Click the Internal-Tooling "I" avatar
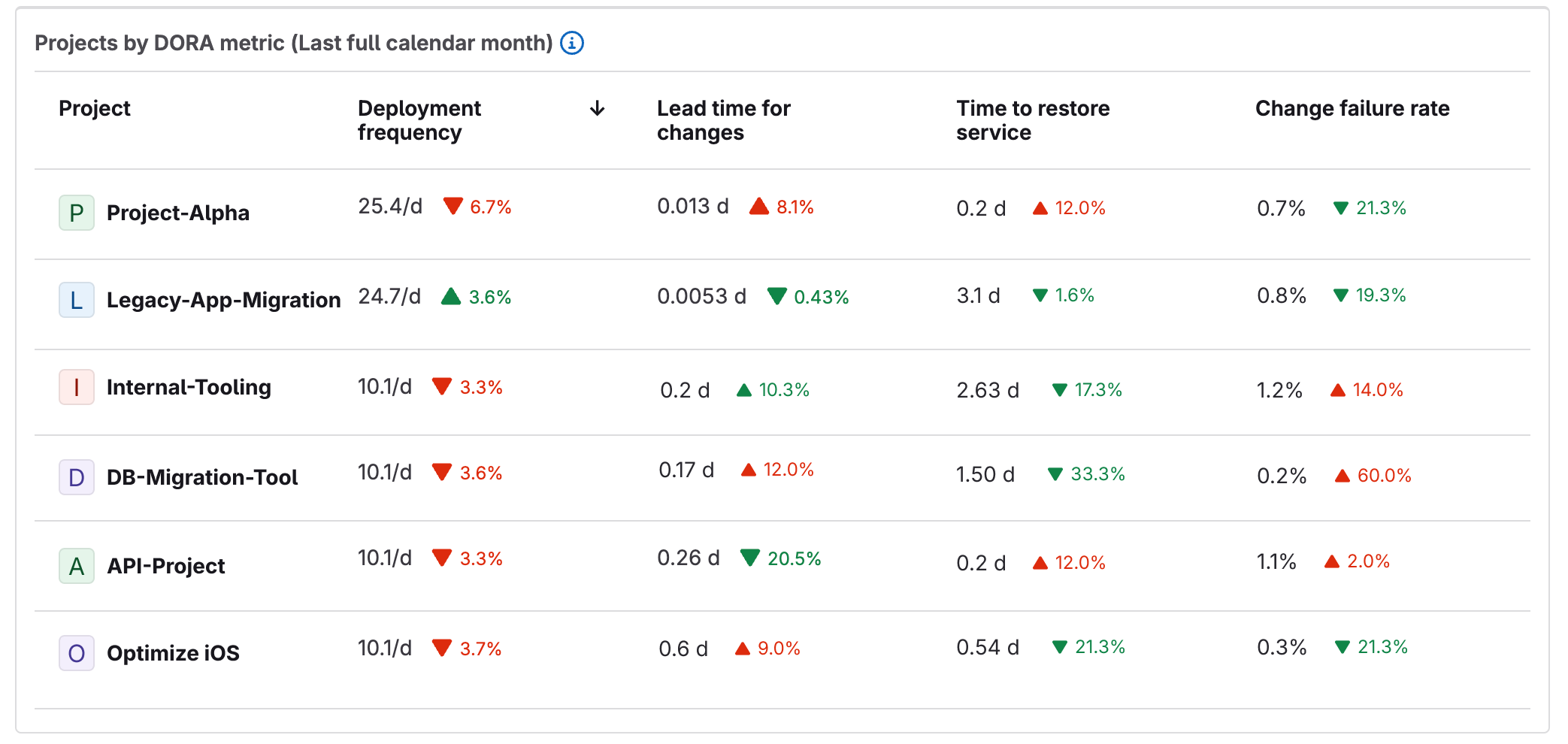The image size is (1568, 744). click(76, 388)
